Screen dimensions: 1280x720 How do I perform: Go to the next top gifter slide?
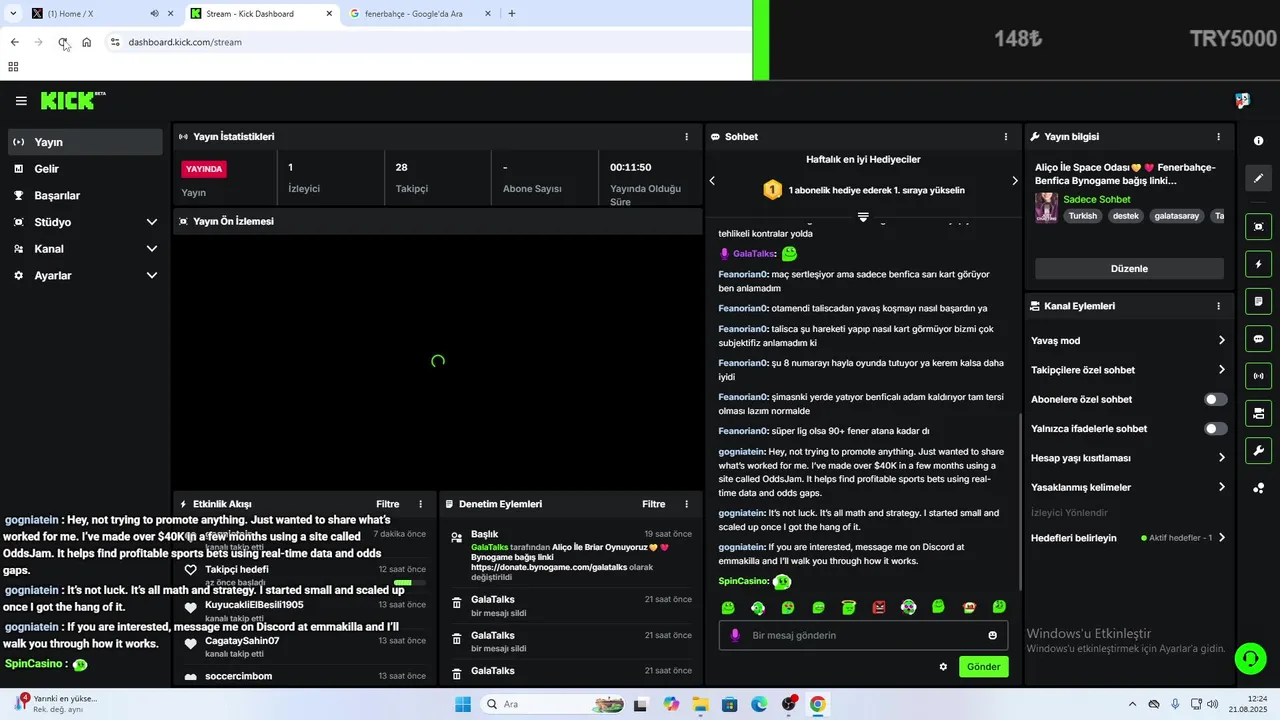pyautogui.click(x=1014, y=181)
